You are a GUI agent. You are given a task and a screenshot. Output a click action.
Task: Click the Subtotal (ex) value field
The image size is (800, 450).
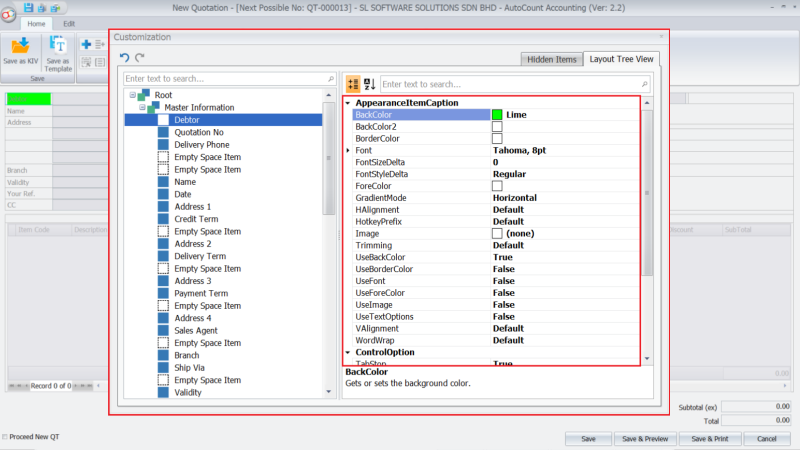[x=756, y=407]
